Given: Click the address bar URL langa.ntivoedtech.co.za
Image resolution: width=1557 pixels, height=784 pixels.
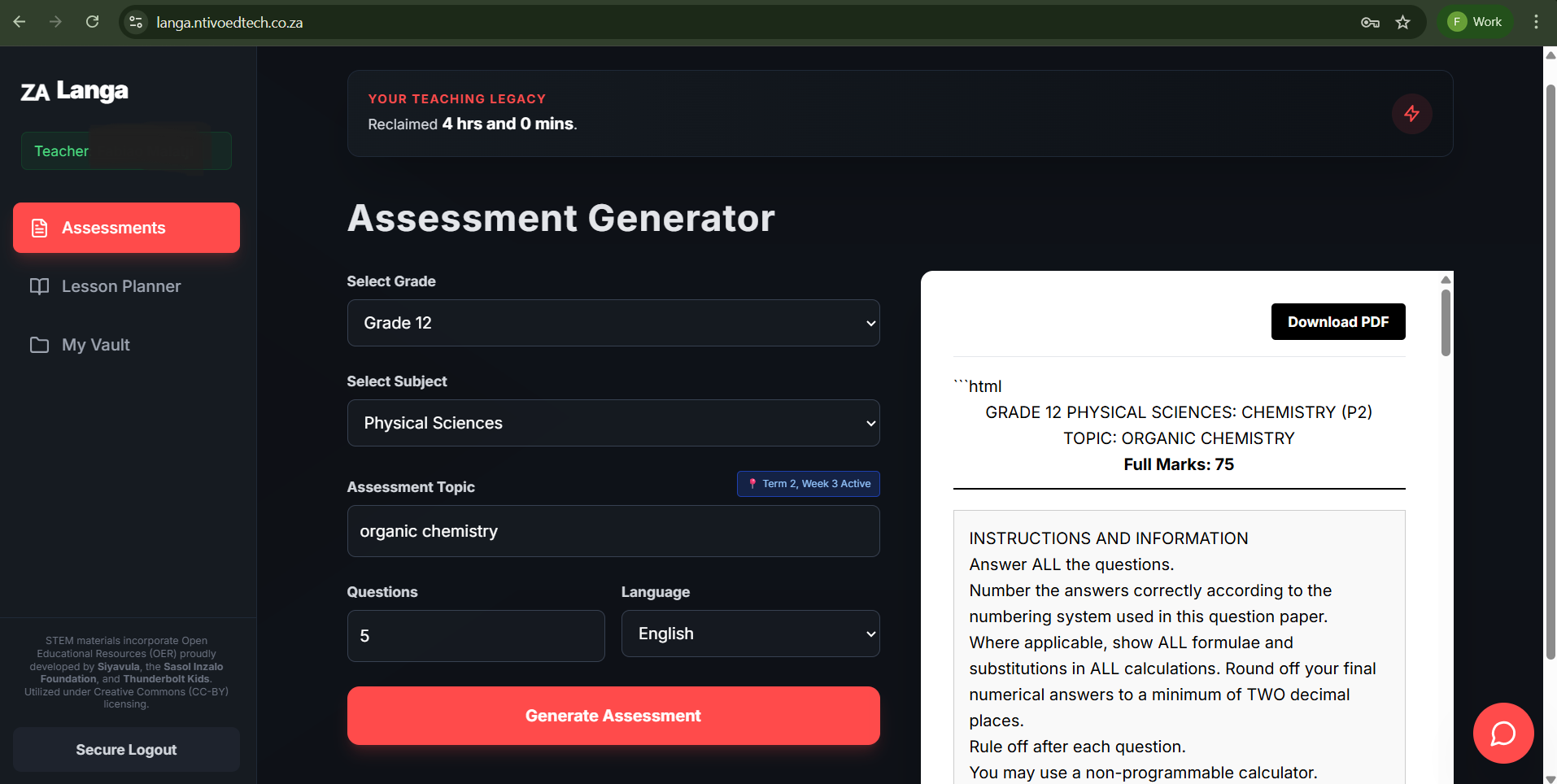Looking at the screenshot, I should click(229, 23).
